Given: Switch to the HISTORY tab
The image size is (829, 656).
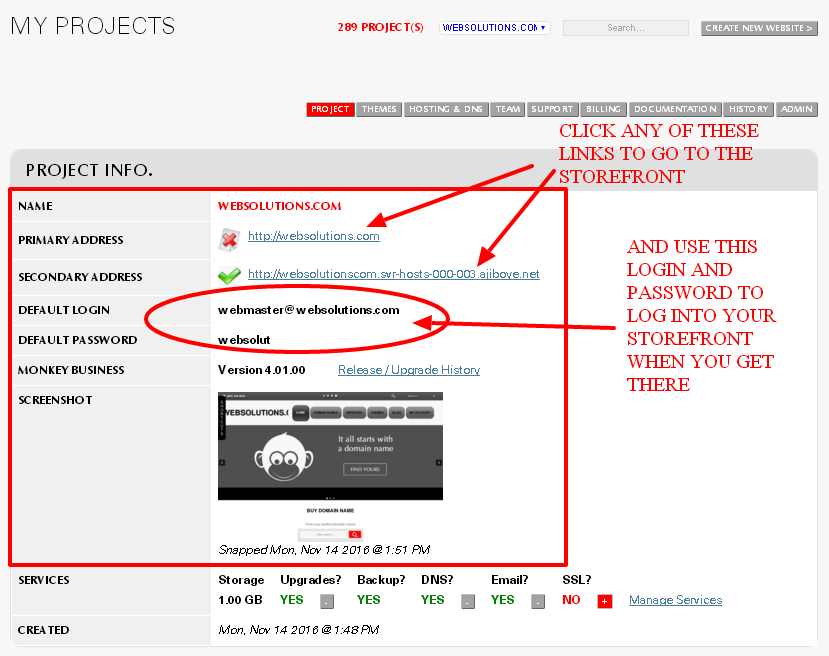Looking at the screenshot, I should 749,109.
